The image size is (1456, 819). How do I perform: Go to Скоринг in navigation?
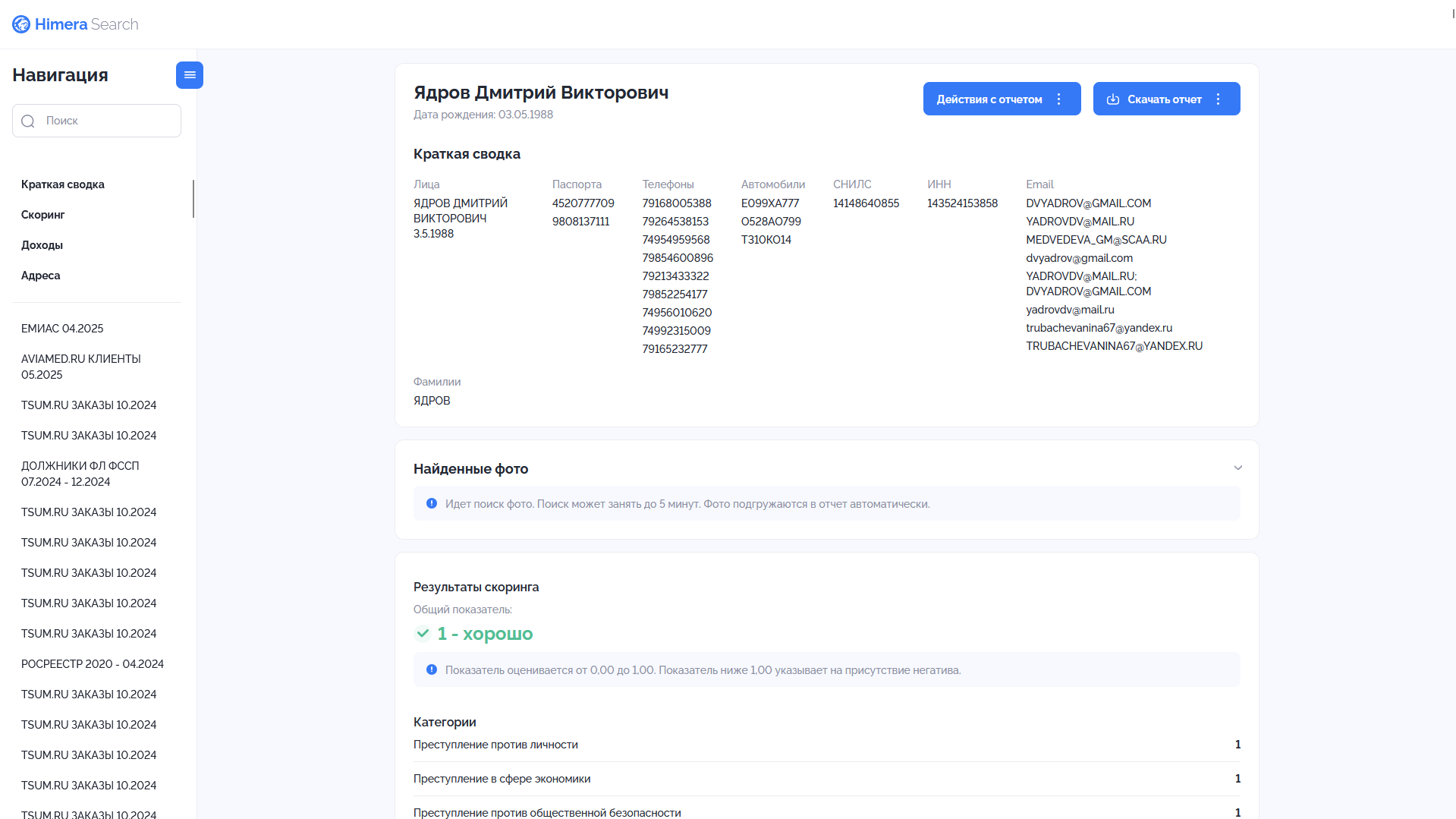tap(43, 215)
